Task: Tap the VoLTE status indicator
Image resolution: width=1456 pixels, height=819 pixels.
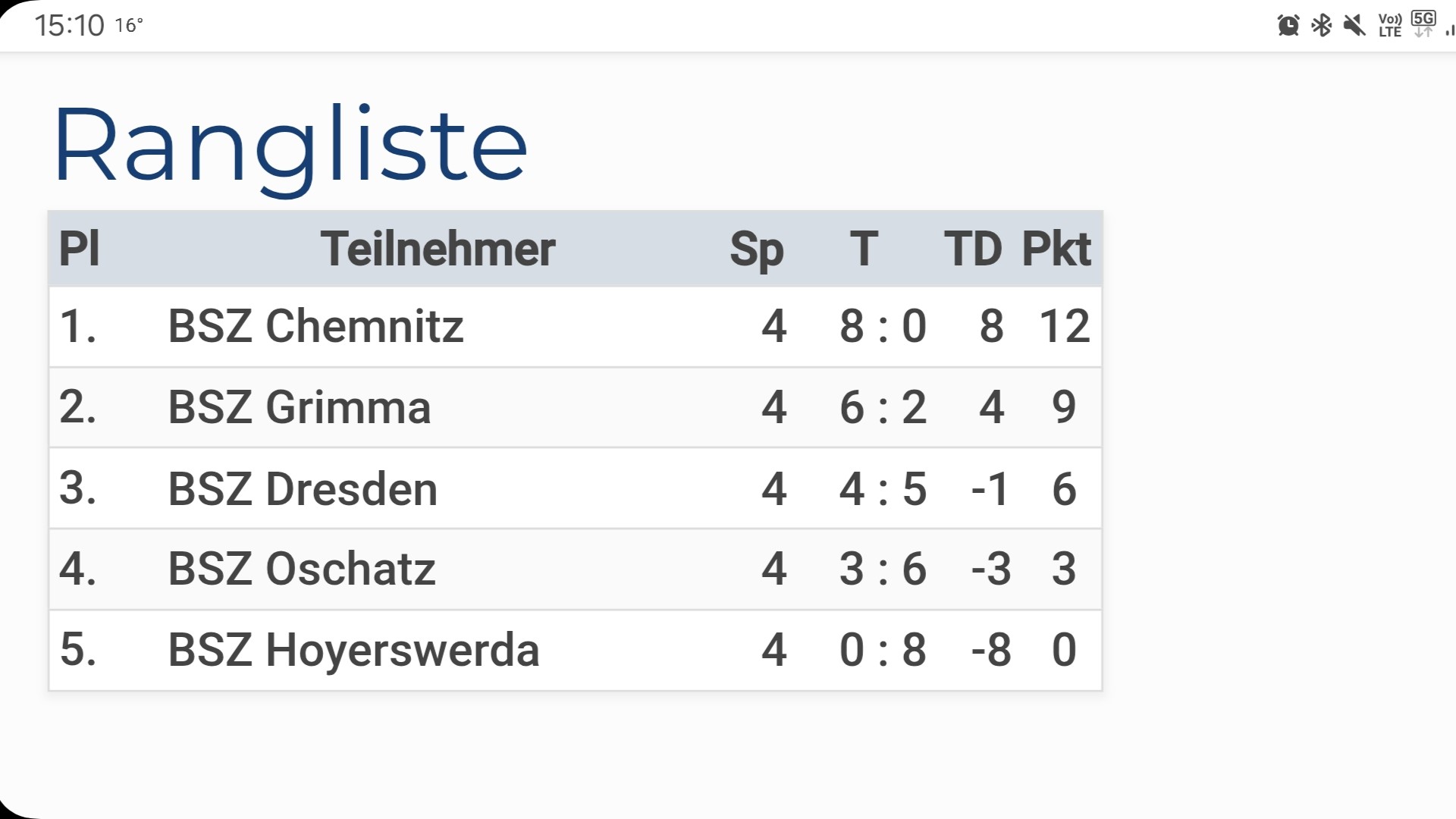Action: (x=1390, y=25)
